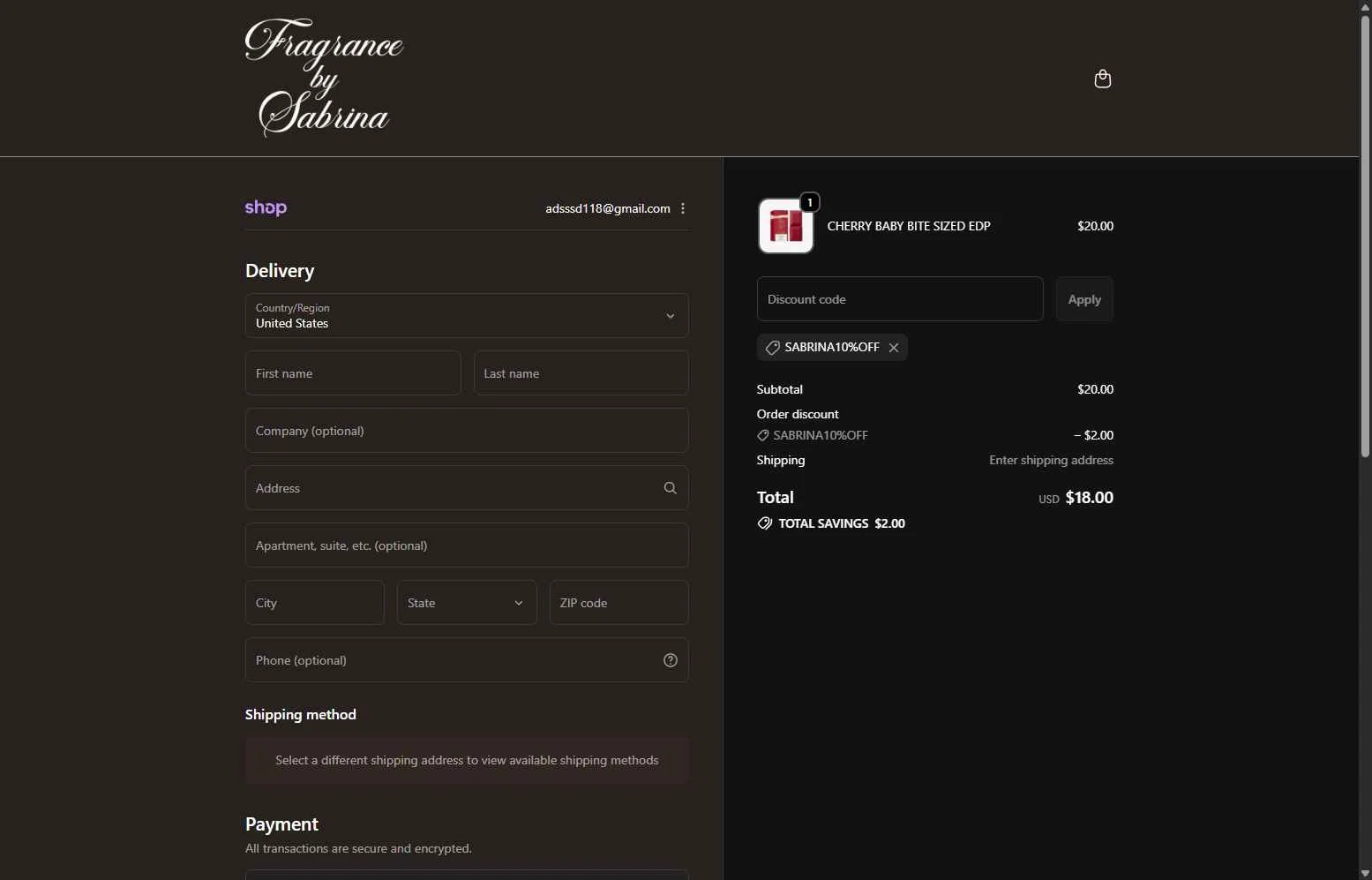Viewport: 1372px width, 880px height.
Task: Click the tag icon on discount chip
Action: 772,348
